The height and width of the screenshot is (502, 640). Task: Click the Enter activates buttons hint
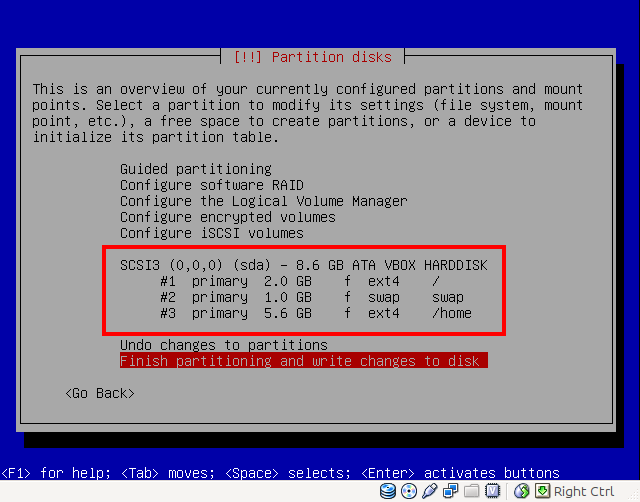pos(460,473)
